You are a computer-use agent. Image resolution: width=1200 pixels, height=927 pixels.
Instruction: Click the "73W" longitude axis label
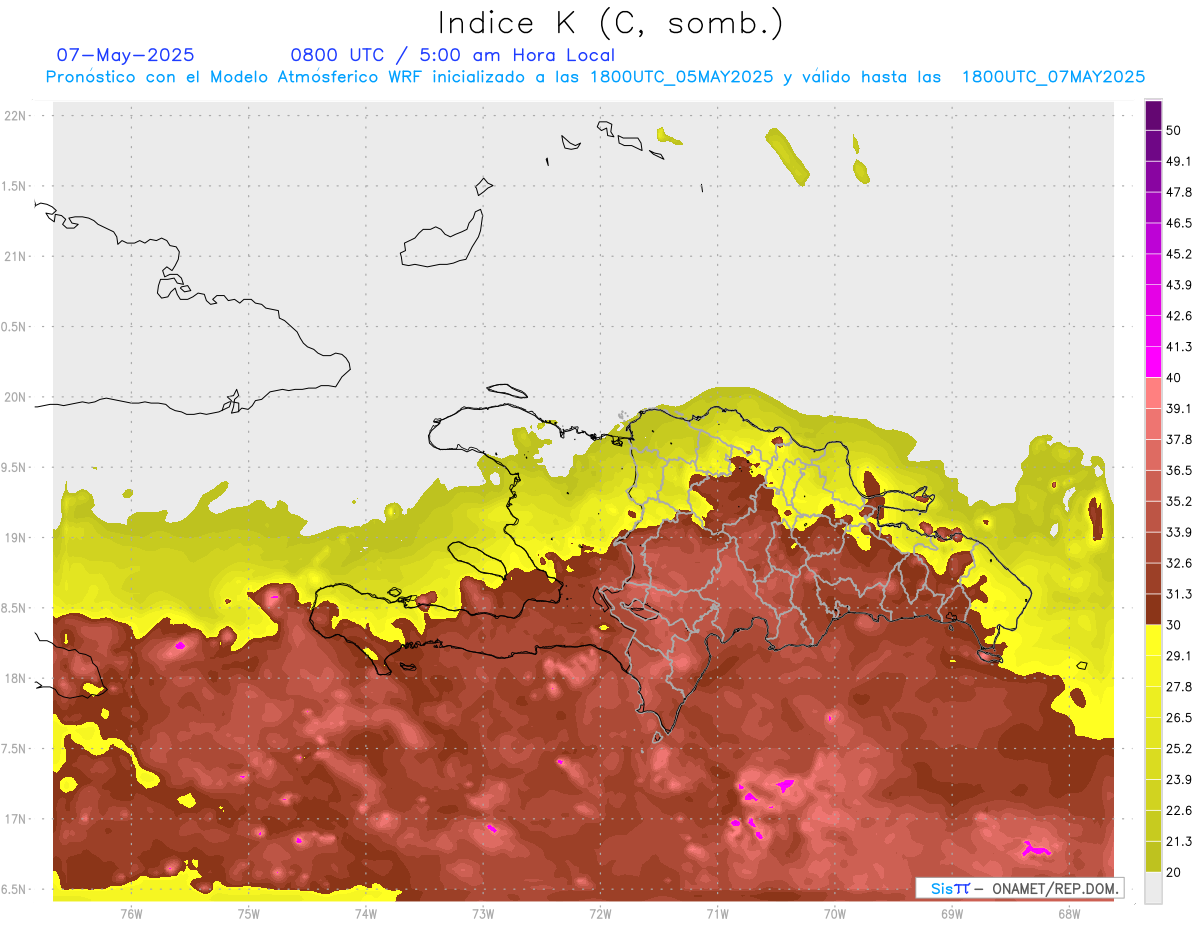coord(483,913)
